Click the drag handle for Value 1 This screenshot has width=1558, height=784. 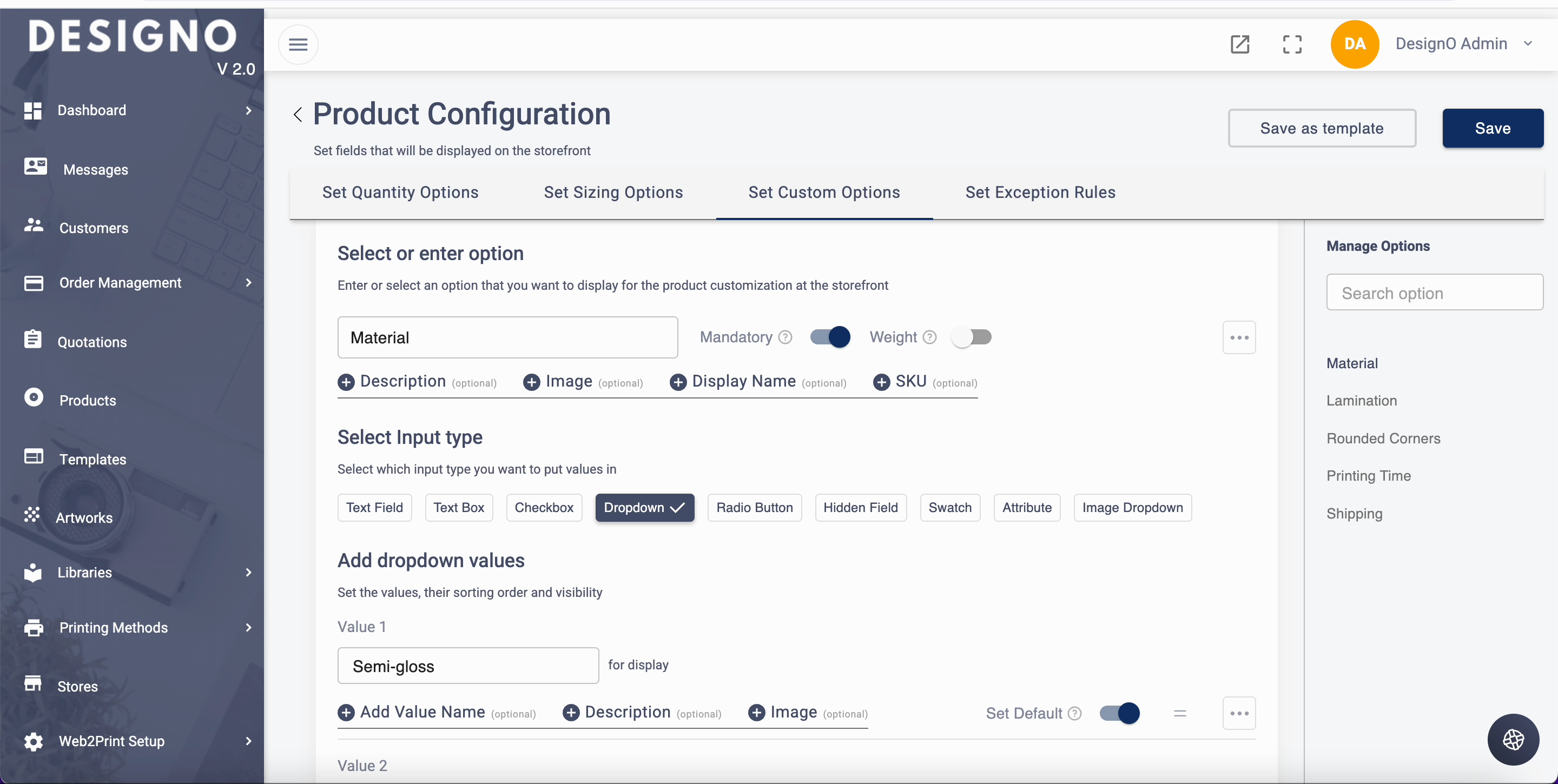point(1179,713)
